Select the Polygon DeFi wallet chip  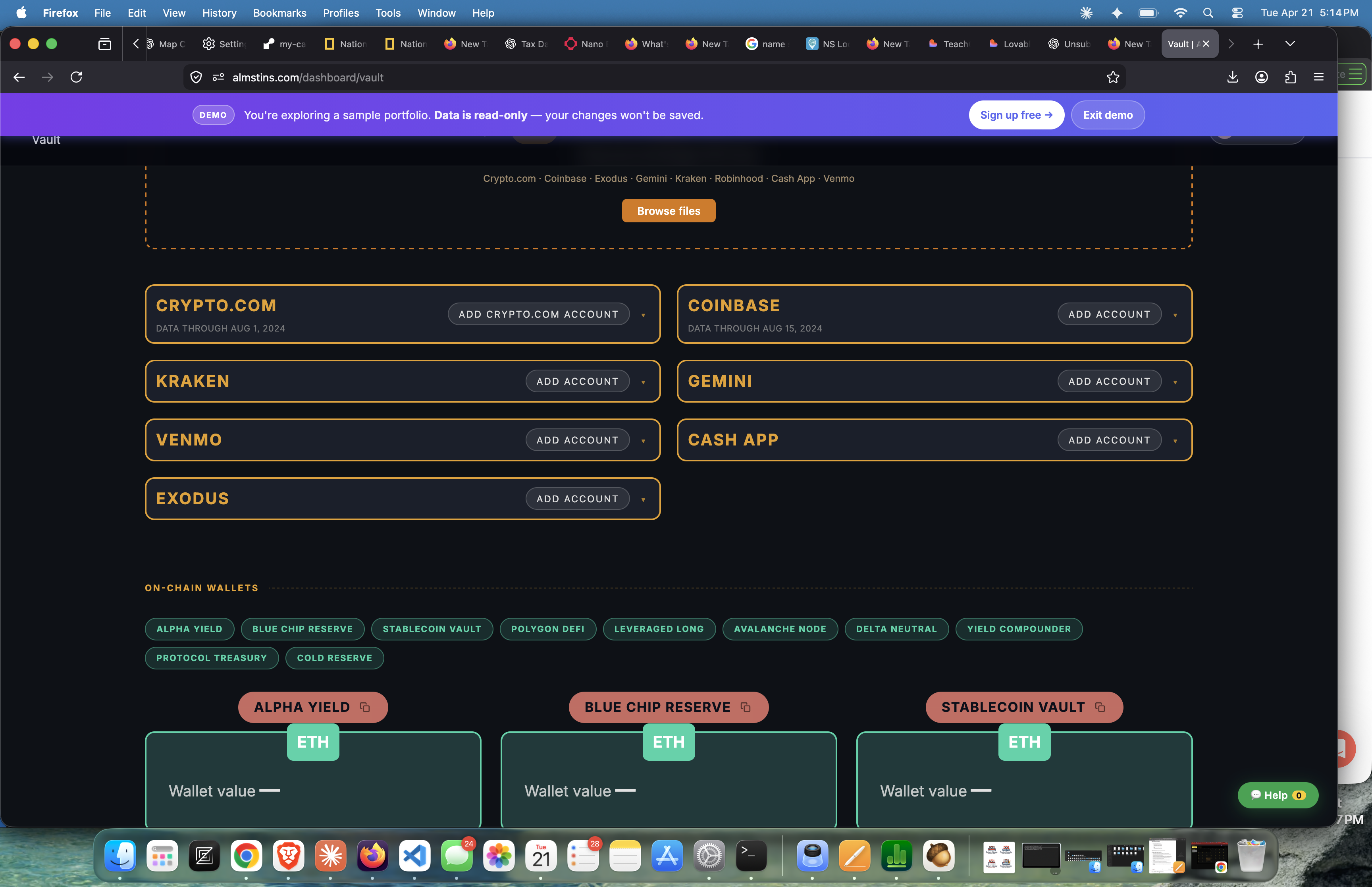547,629
